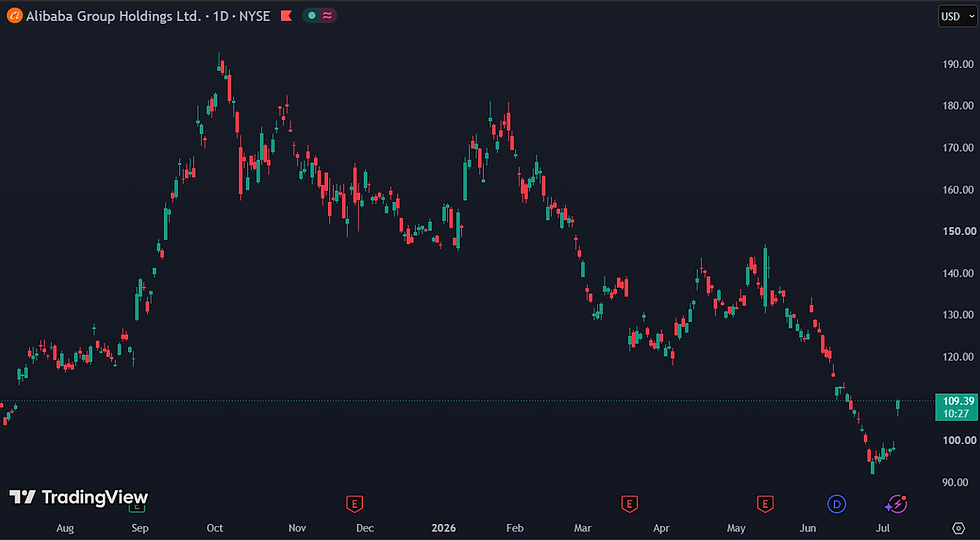Click the Jul label on time axis
This screenshot has height=540, width=980.
point(882,528)
